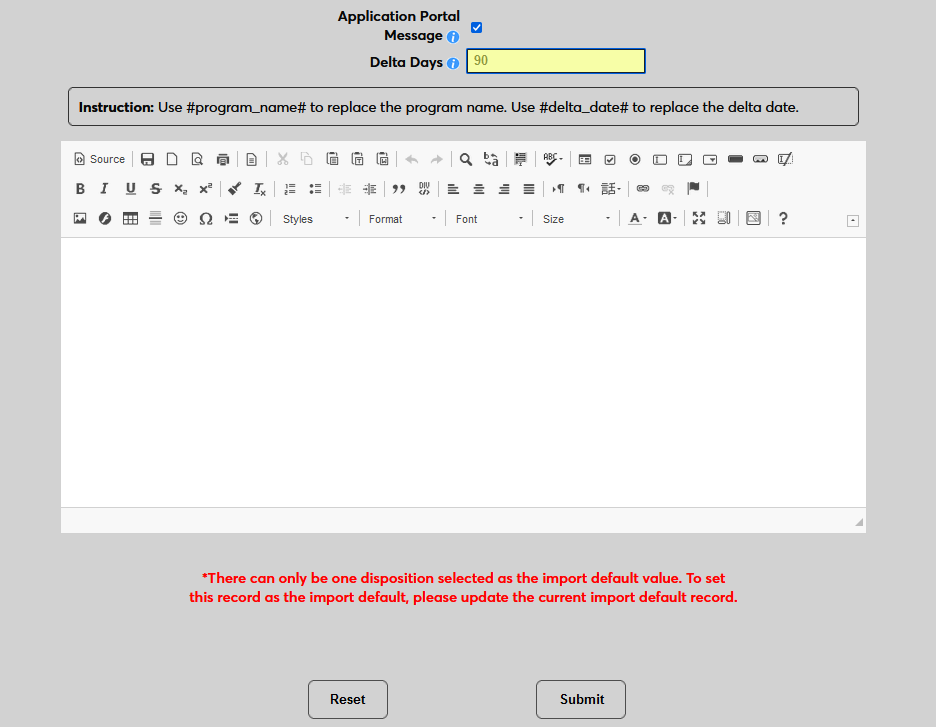Insert a text field icon

(x=660, y=159)
